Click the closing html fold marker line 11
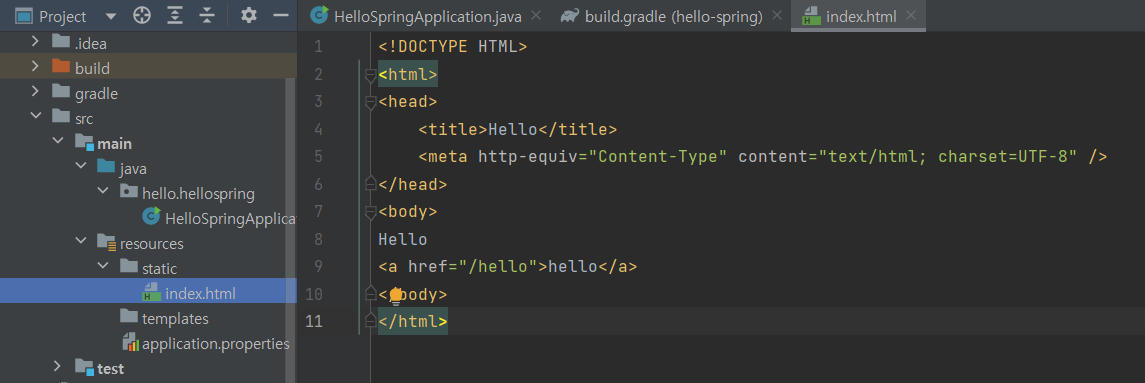This screenshot has height=383, width=1145. (x=370, y=321)
